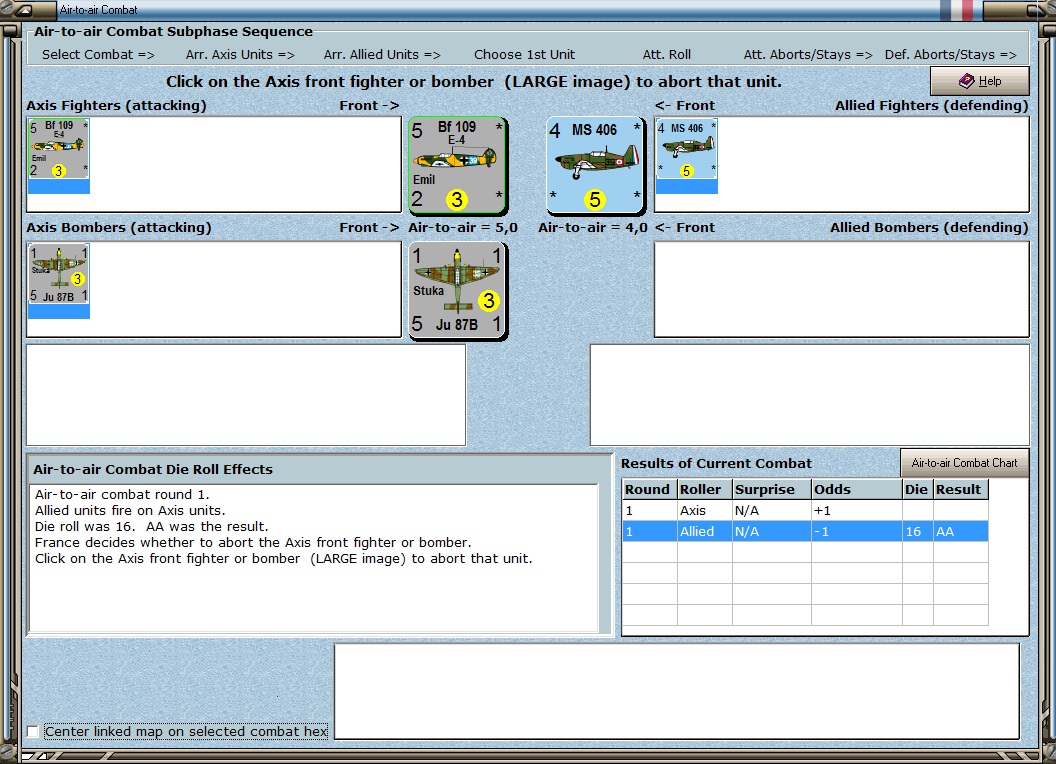Click the Round column header

click(649, 489)
